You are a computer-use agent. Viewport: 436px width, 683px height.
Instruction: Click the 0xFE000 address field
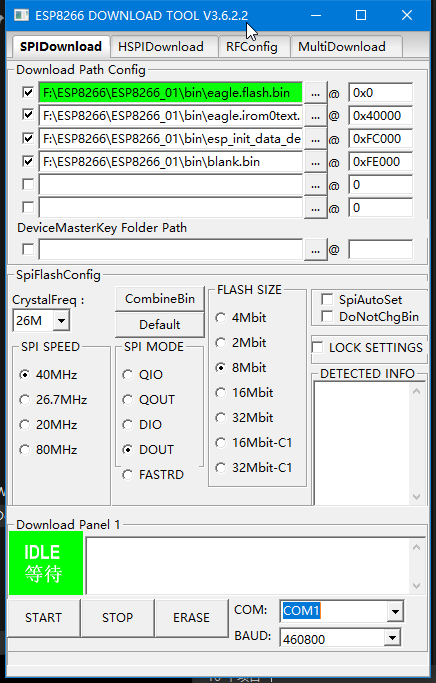pos(380,162)
